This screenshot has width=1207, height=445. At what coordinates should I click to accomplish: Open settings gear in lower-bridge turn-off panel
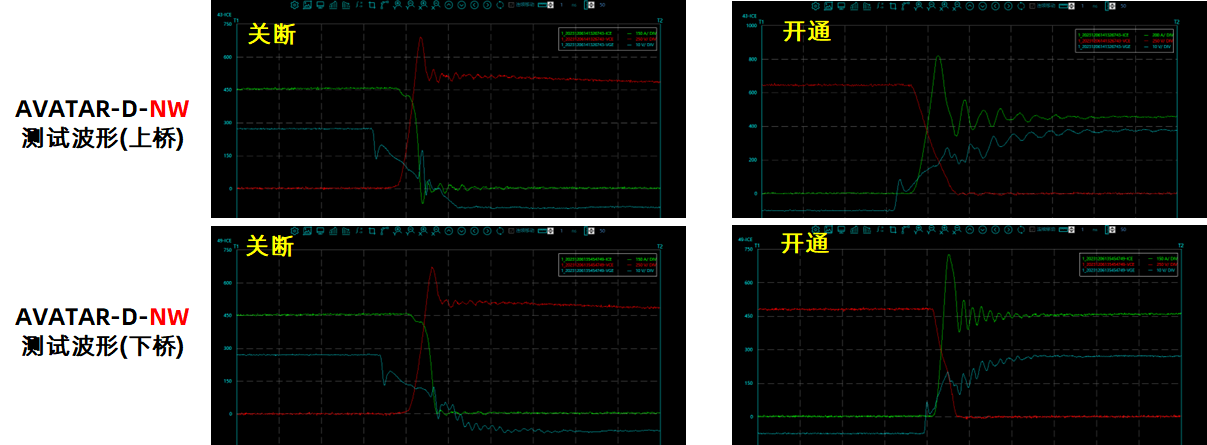294,231
